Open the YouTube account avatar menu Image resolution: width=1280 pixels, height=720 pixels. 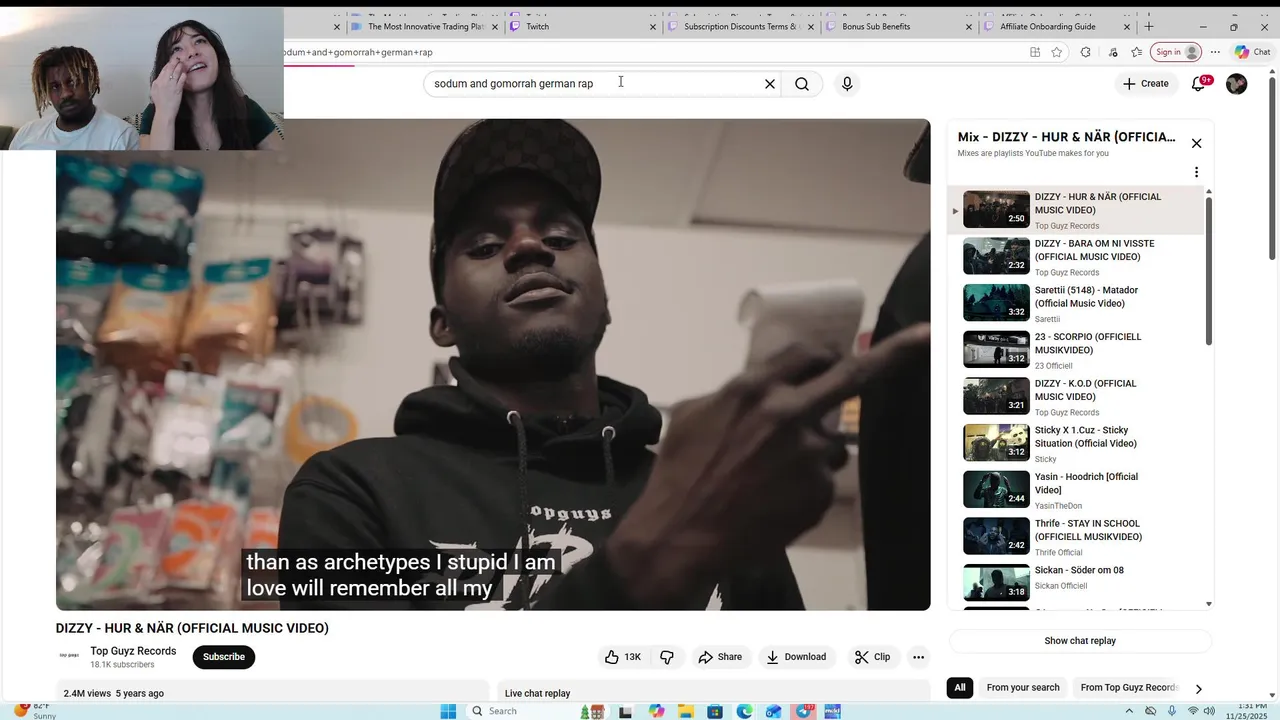[1237, 84]
